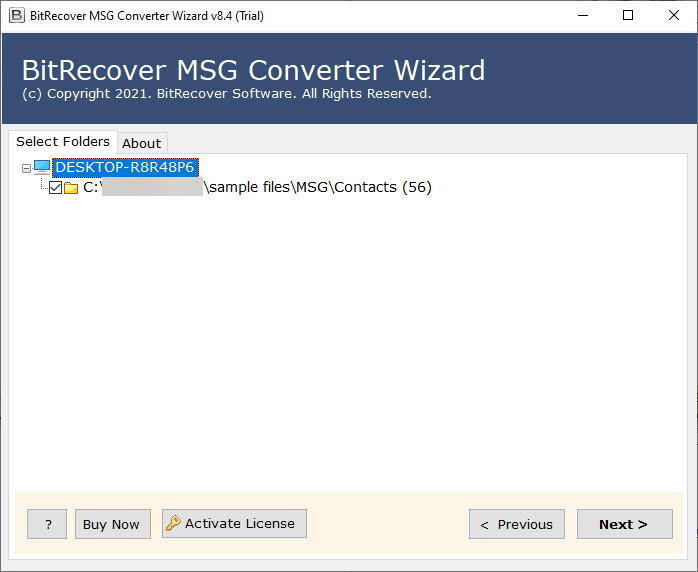698x572 pixels.
Task: Click the key icon on Activate License
Action: pyautogui.click(x=173, y=523)
